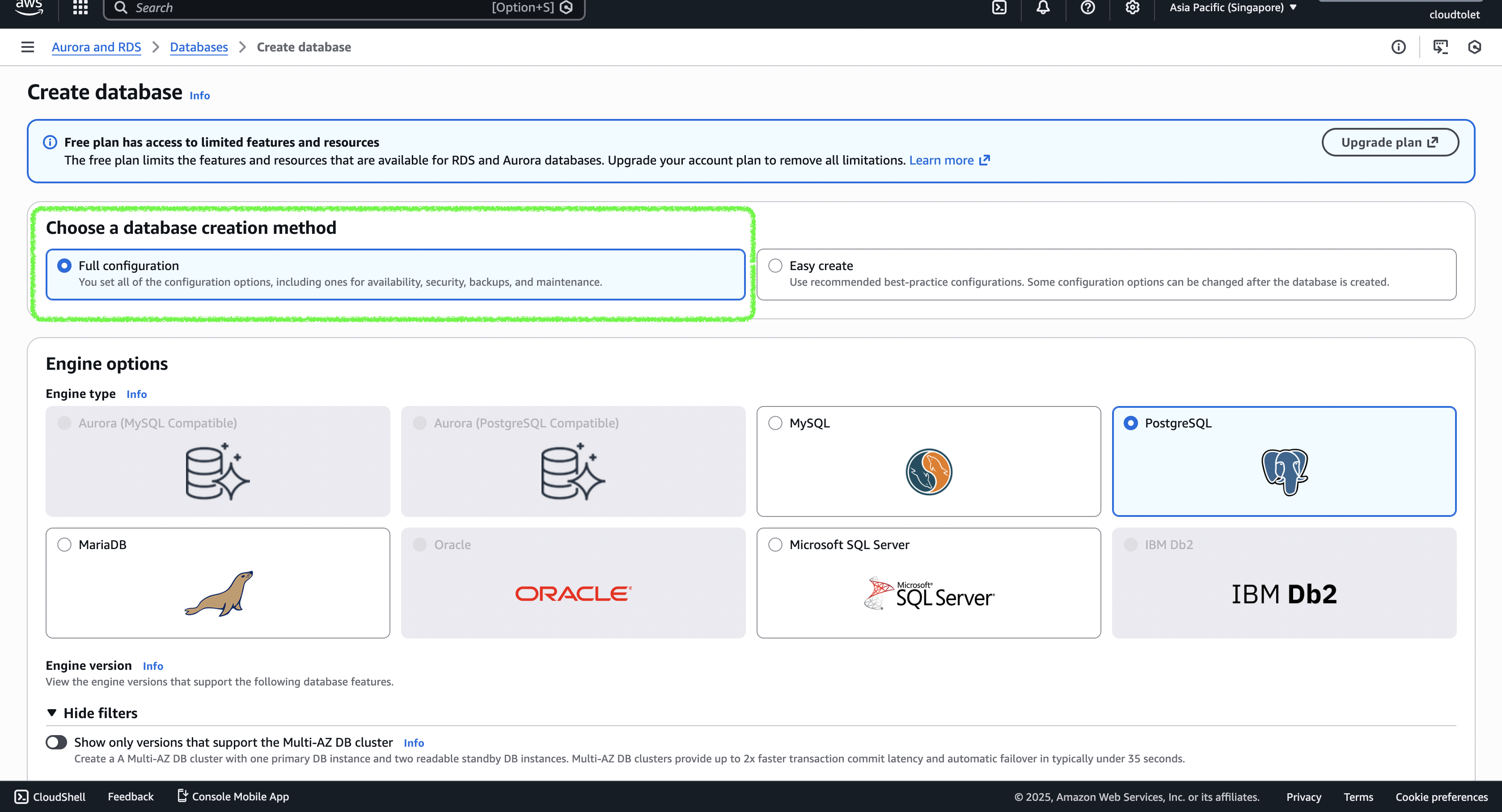
Task: Navigate to Aurora and RDS breadcrumb
Action: click(96, 47)
